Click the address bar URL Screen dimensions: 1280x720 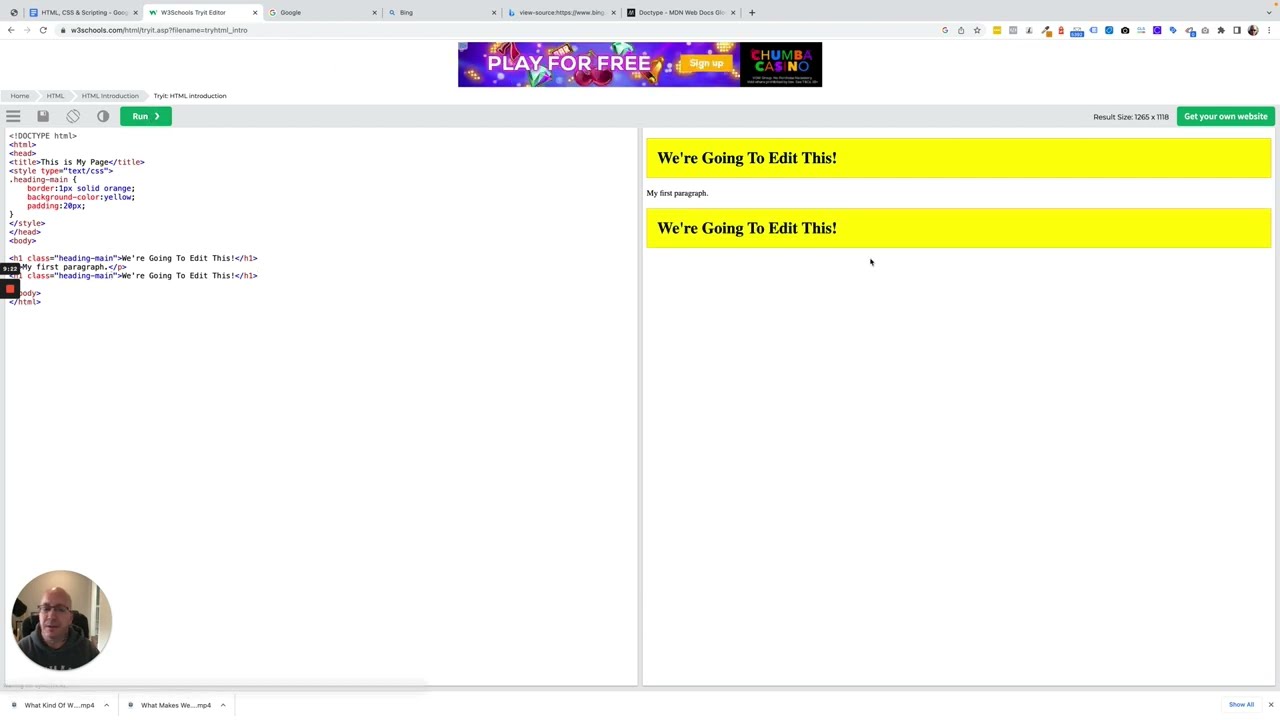(x=159, y=30)
